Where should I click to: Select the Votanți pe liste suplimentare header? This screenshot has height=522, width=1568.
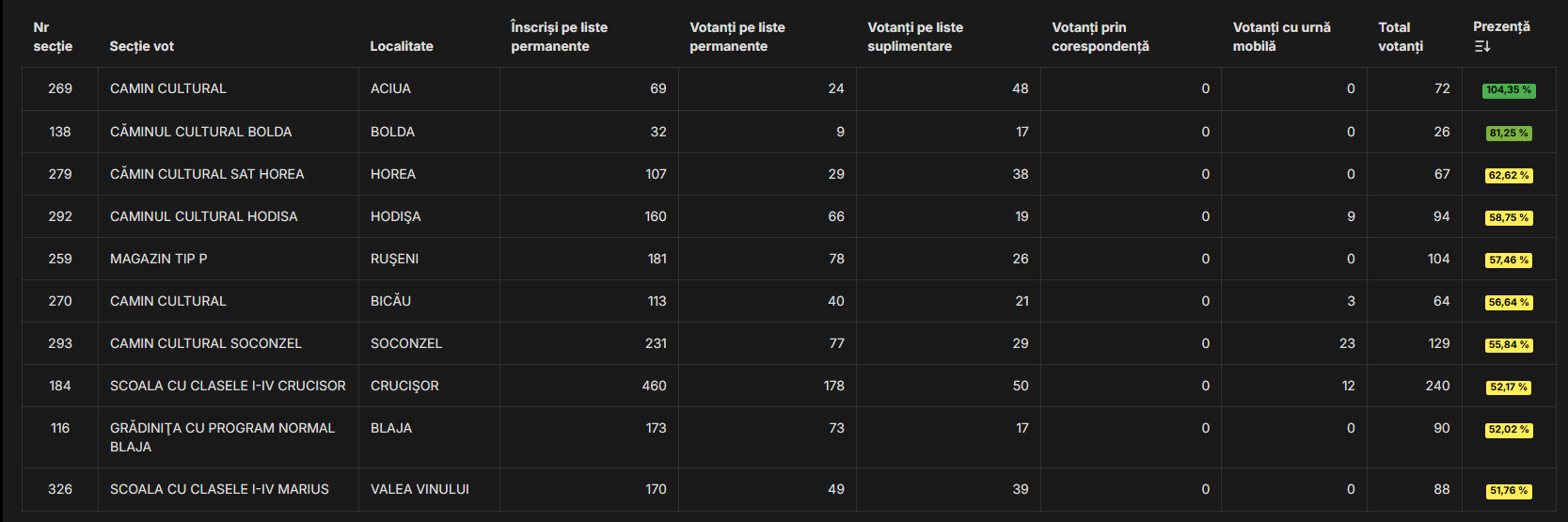coord(914,37)
